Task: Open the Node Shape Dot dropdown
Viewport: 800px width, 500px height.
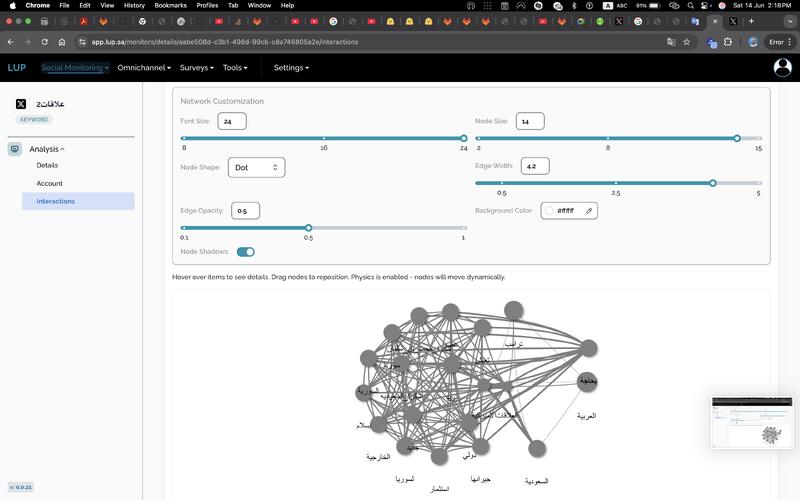Action: 256,167
